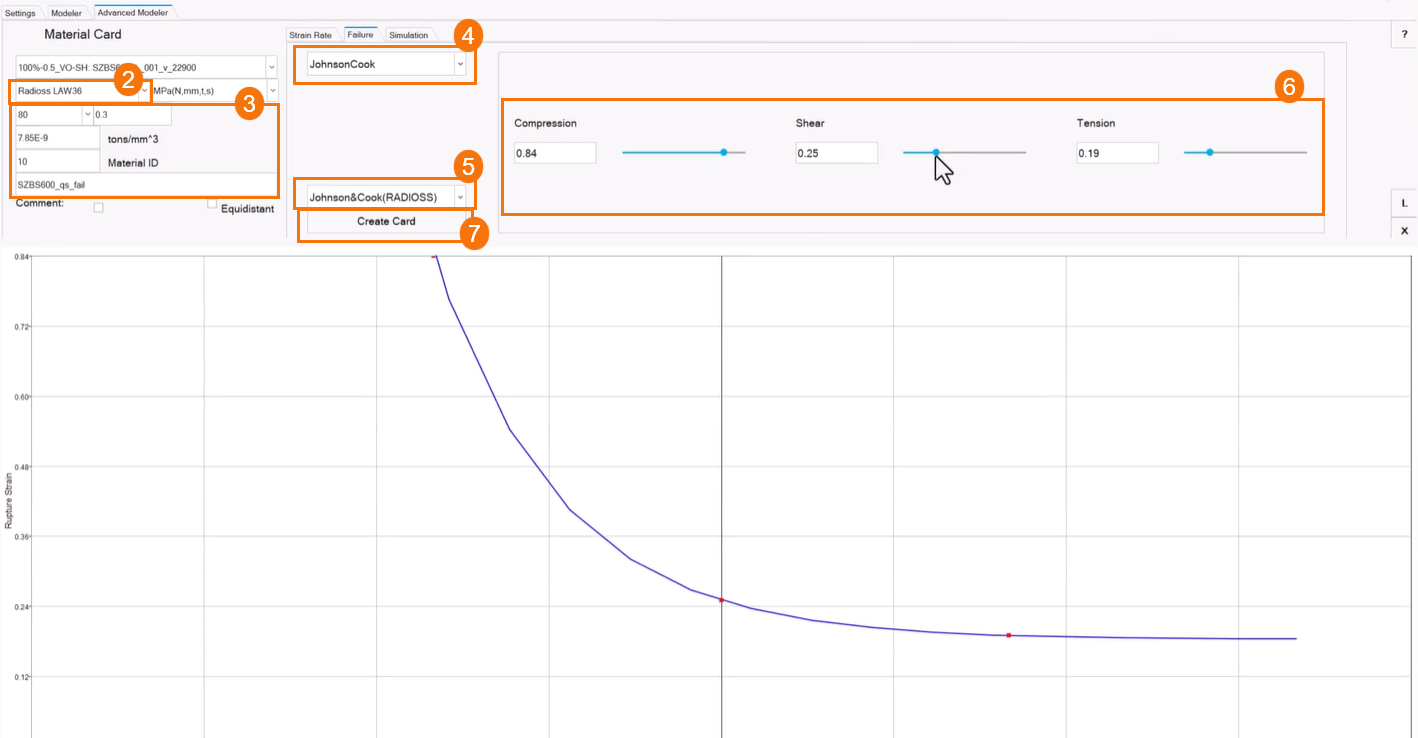Click the Shear label
This screenshot has width=1418, height=738.
tap(809, 123)
